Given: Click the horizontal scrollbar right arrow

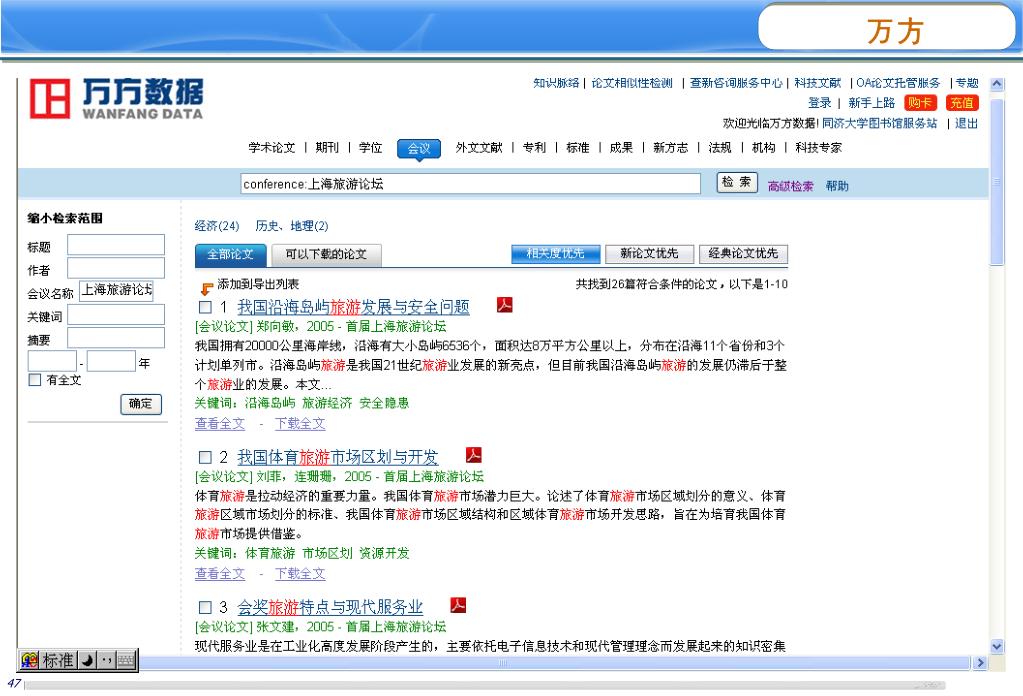Looking at the screenshot, I should pos(979,663).
